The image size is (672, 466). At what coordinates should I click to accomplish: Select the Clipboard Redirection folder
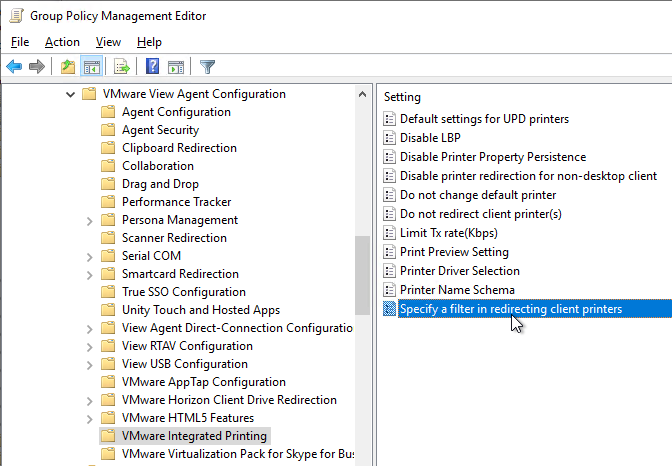pyautogui.click(x=179, y=148)
